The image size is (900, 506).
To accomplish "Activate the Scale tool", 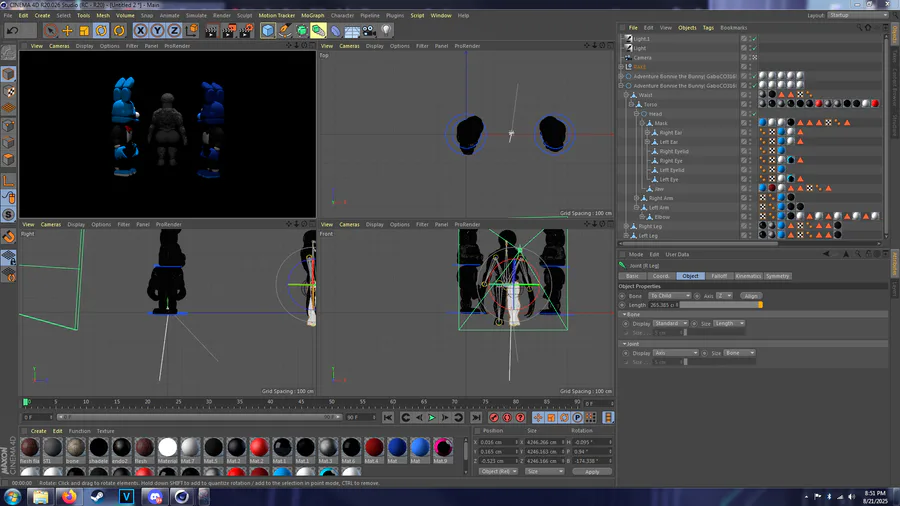I will [84, 30].
